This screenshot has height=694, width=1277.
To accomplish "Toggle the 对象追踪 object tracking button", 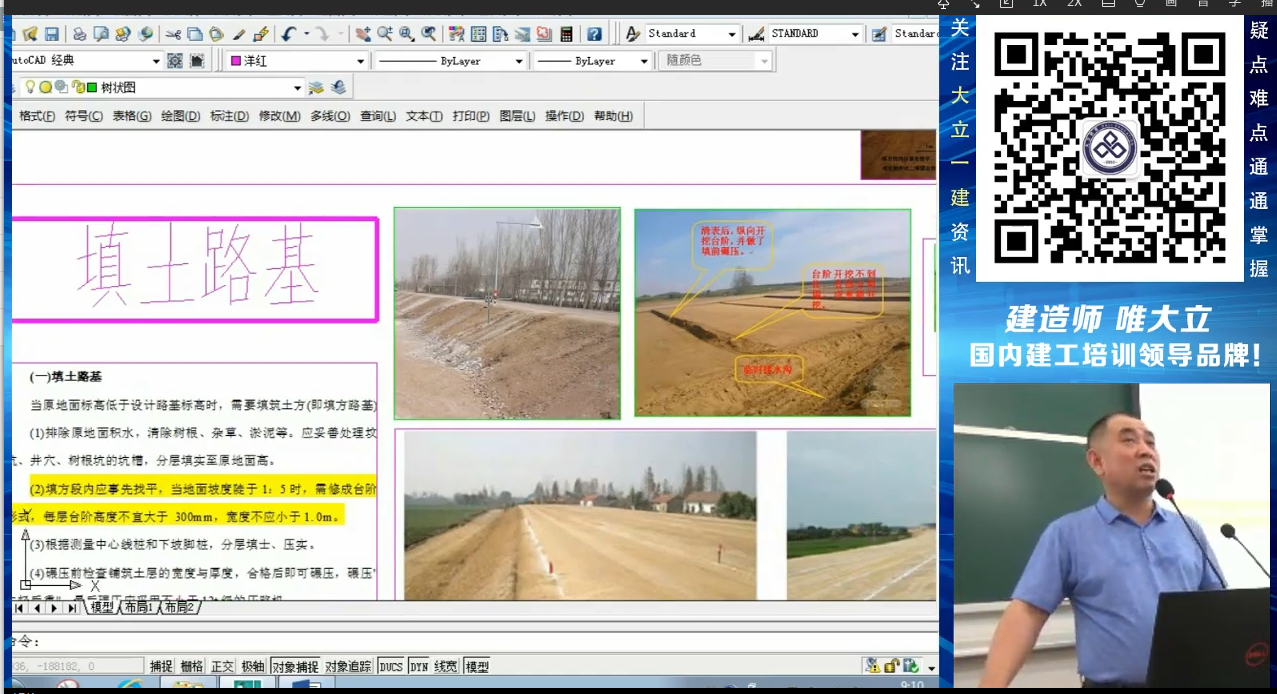I will pos(349,666).
